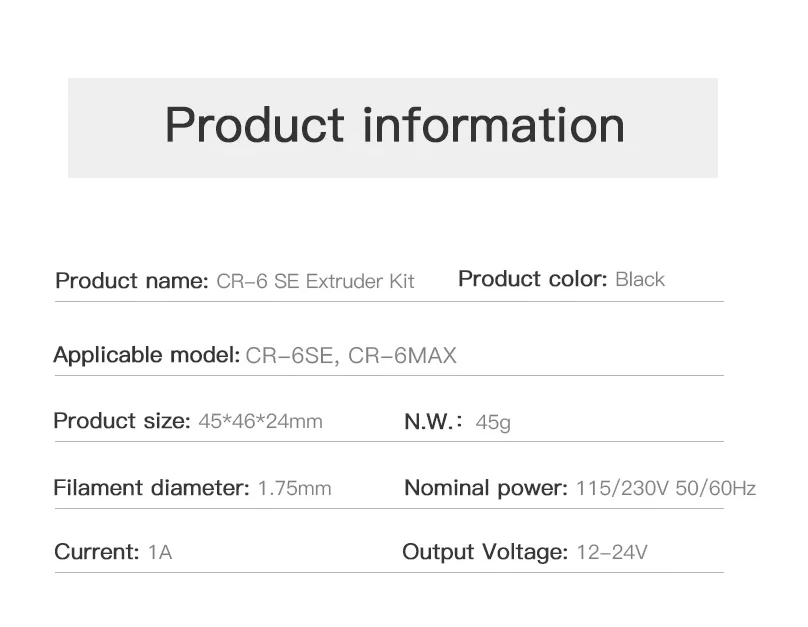
Task: Select the Product name label
Action: [132, 281]
